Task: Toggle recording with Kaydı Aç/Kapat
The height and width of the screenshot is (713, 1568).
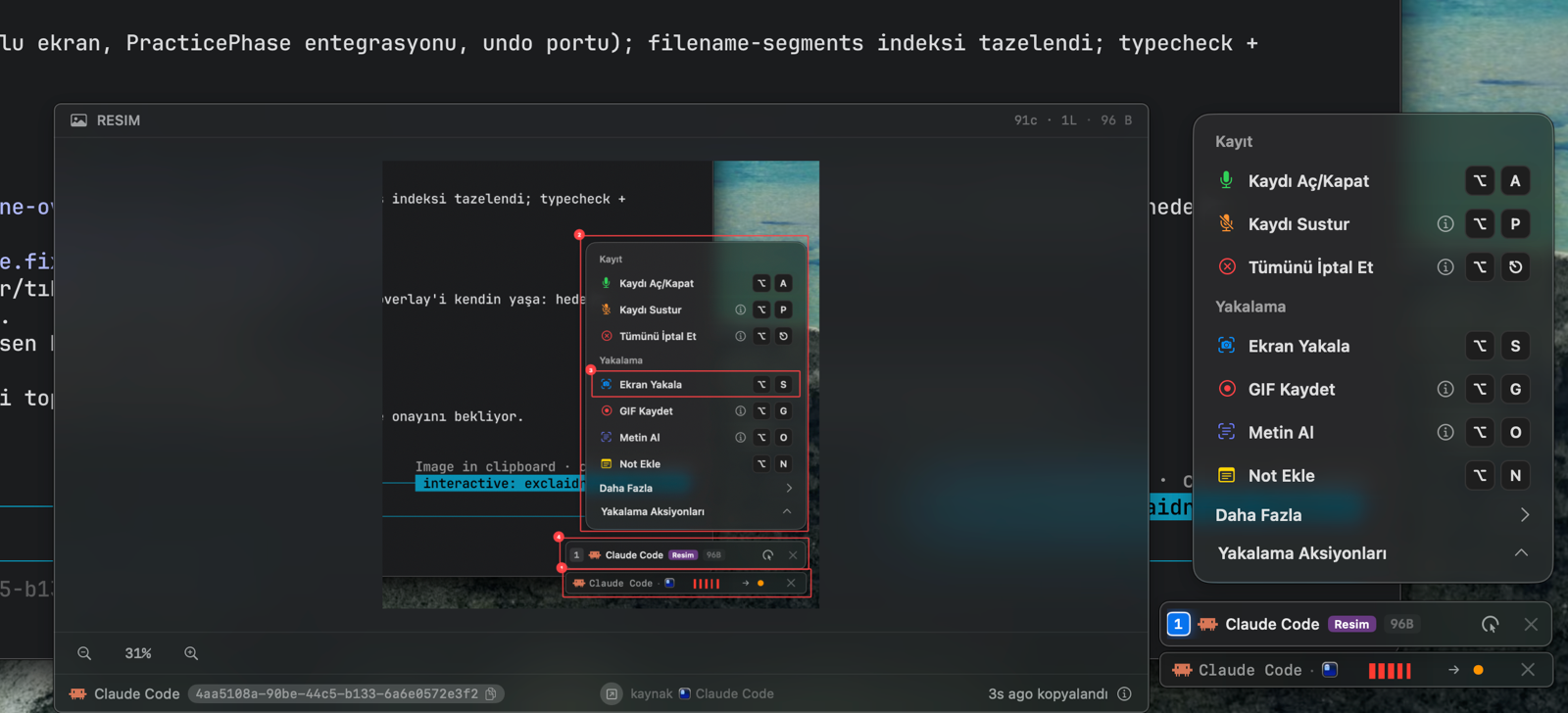Action: coord(1372,181)
